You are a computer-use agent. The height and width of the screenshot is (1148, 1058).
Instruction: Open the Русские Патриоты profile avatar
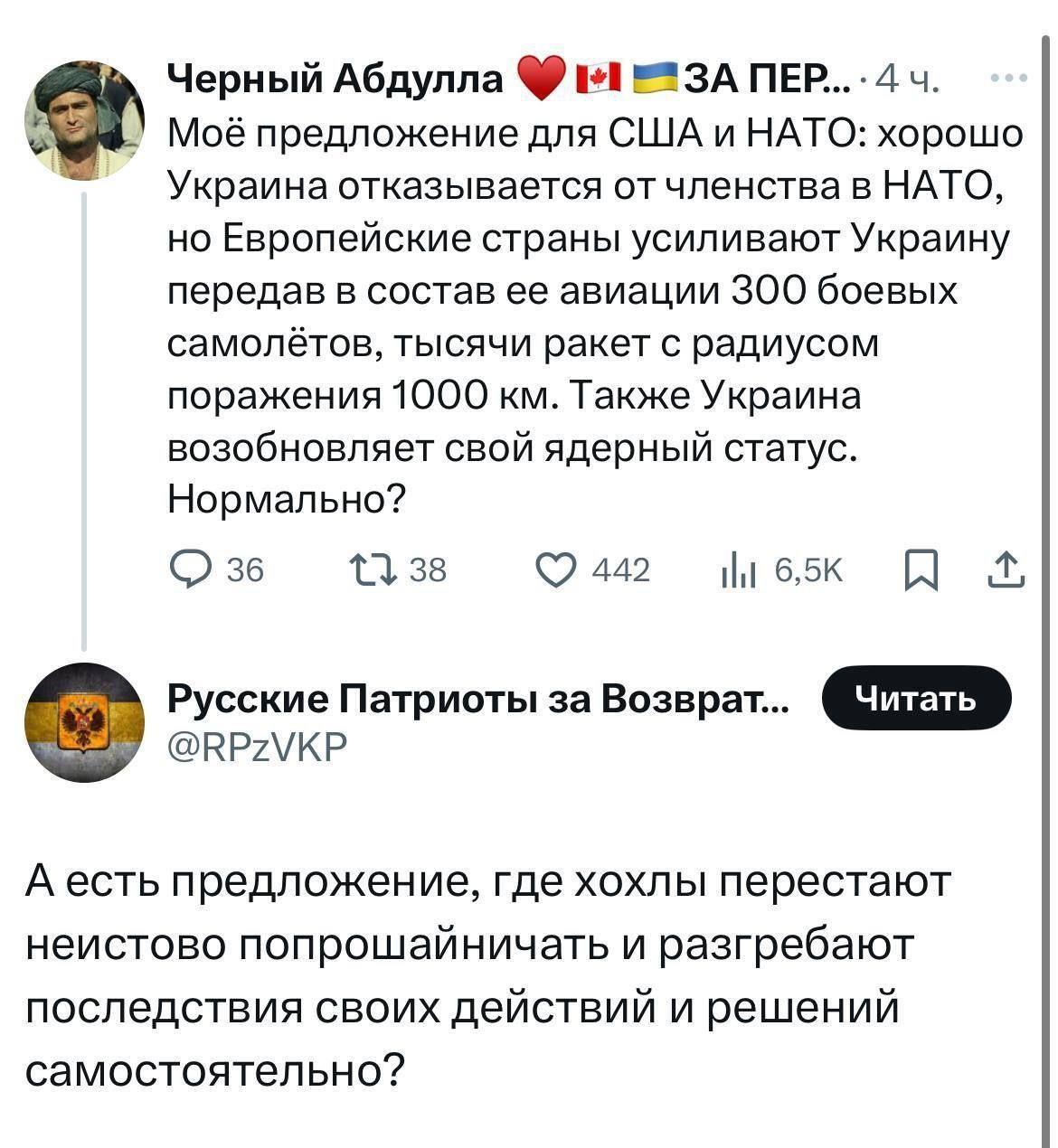(85, 723)
